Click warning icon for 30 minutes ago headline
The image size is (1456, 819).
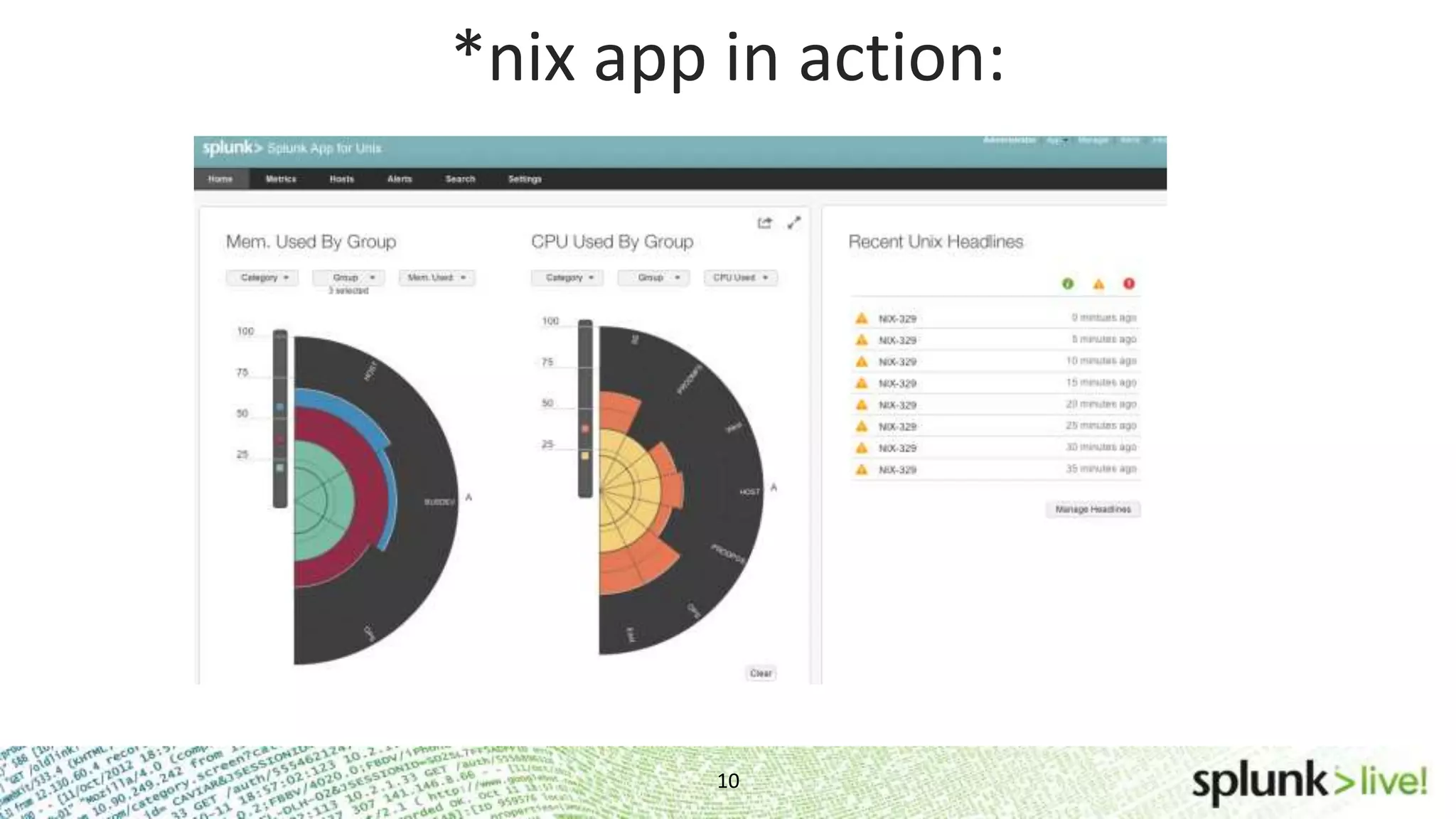click(862, 448)
